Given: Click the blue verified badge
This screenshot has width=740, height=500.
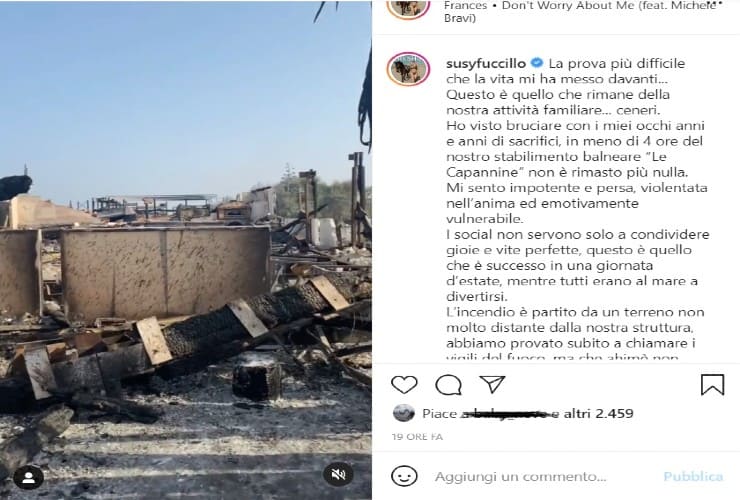Looking at the screenshot, I should point(537,62).
